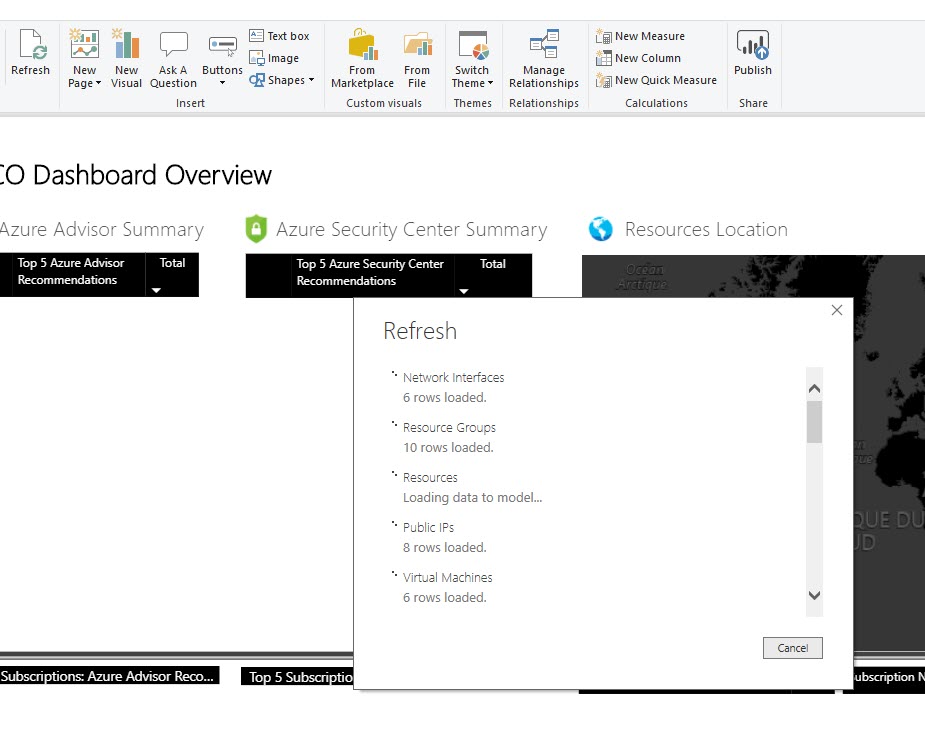Open Manage Relationships
This screenshot has height=745, width=925.
(x=544, y=59)
